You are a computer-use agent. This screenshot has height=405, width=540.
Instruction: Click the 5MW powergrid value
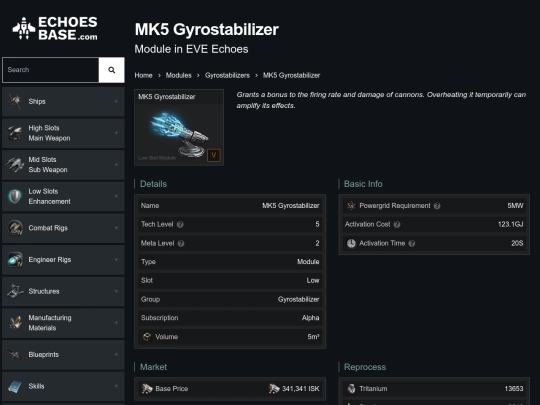point(515,206)
